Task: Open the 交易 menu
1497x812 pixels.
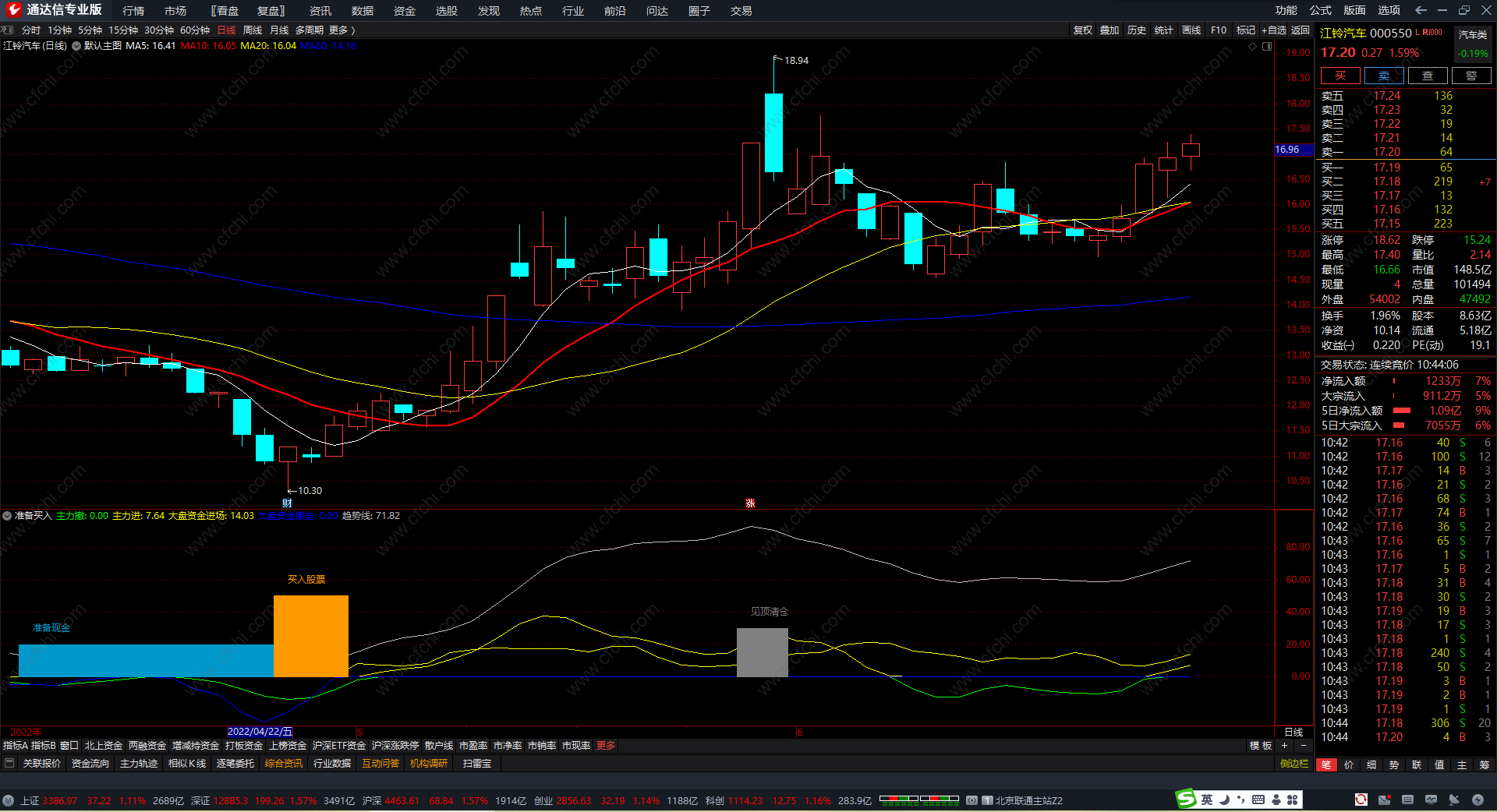Action: pos(741,11)
